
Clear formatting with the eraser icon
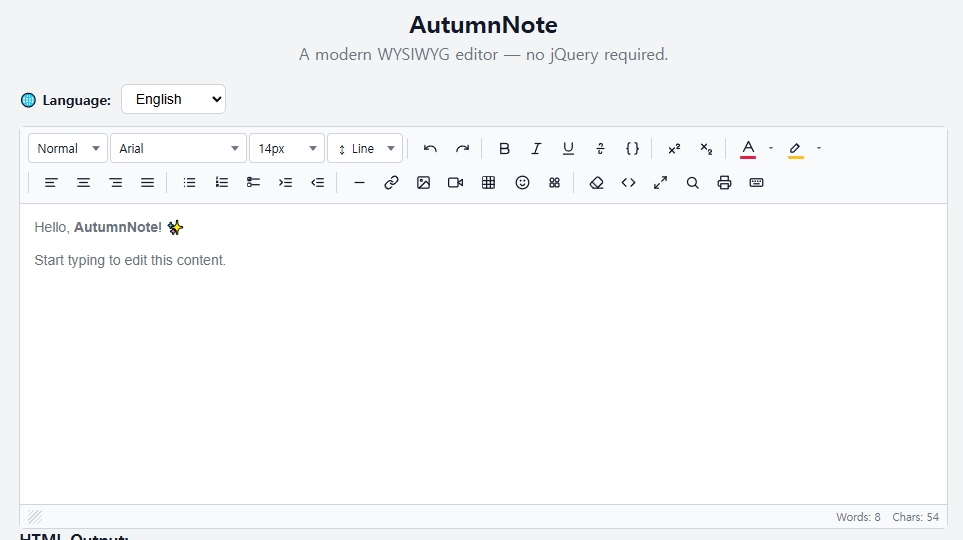click(x=596, y=183)
